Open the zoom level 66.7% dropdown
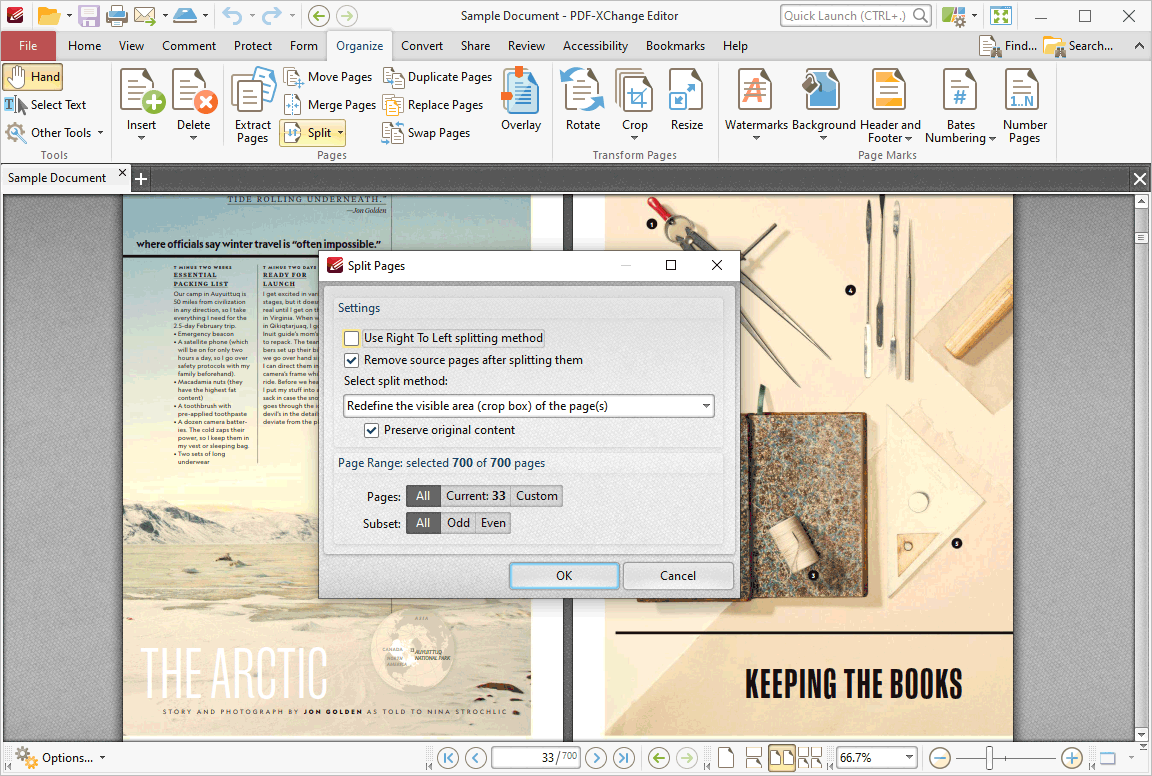1152x776 pixels. point(909,758)
